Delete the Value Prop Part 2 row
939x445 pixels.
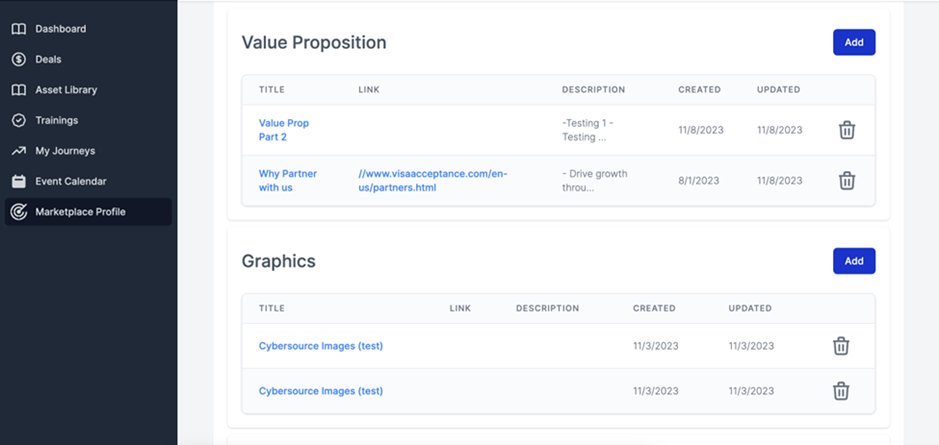coord(846,130)
